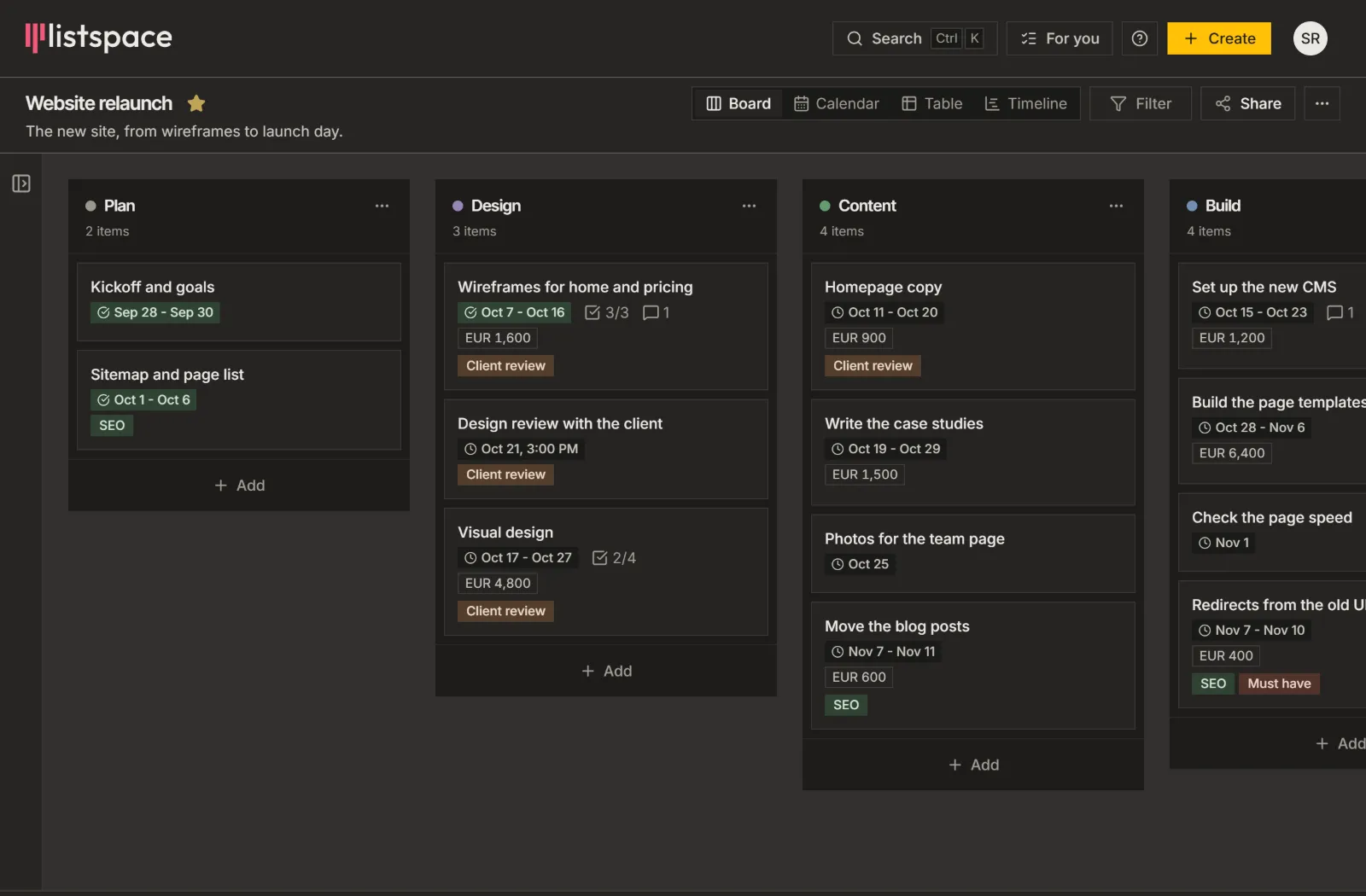Open the Content column options menu

[1116, 206]
